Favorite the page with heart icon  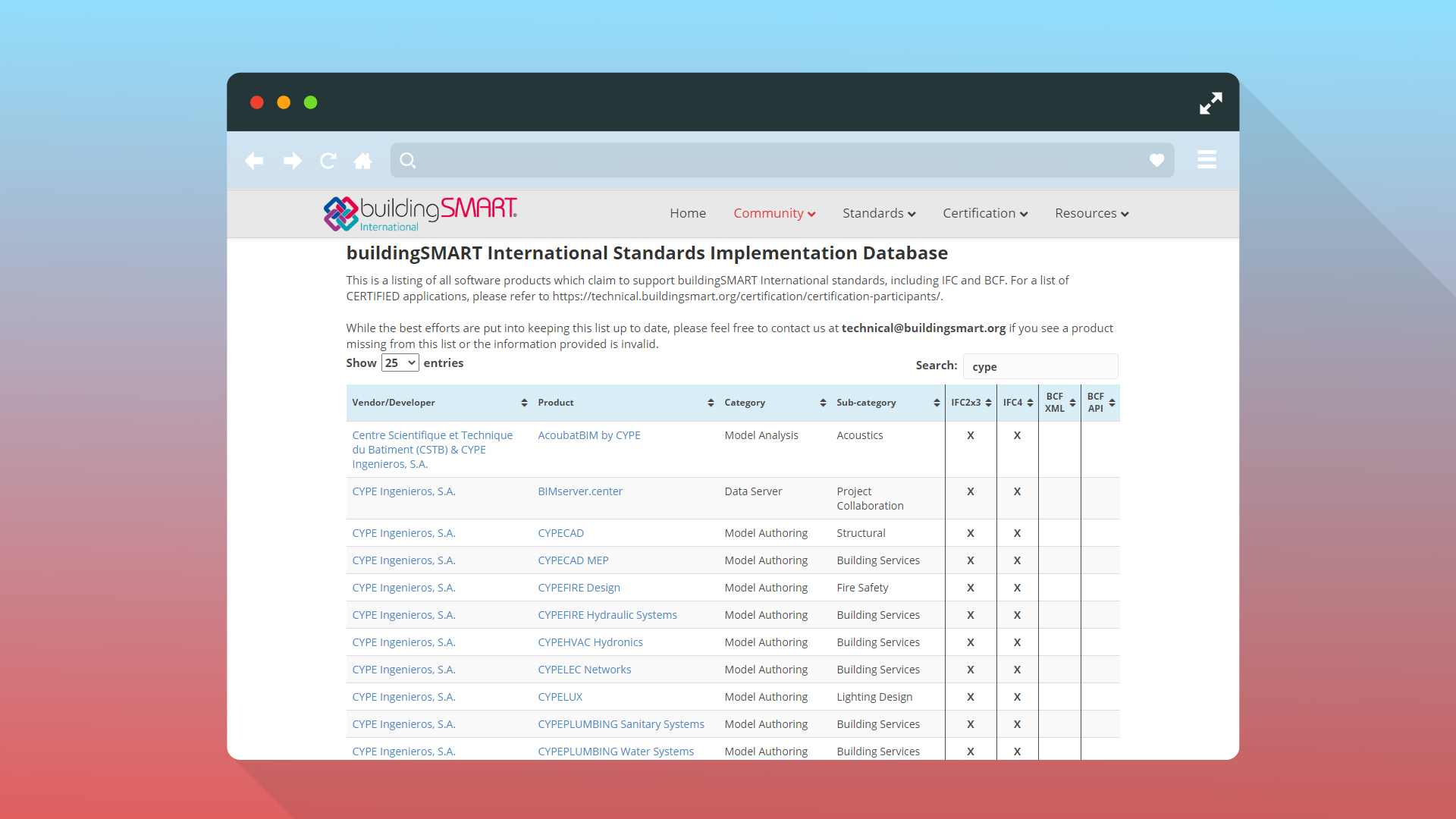pyautogui.click(x=1156, y=160)
